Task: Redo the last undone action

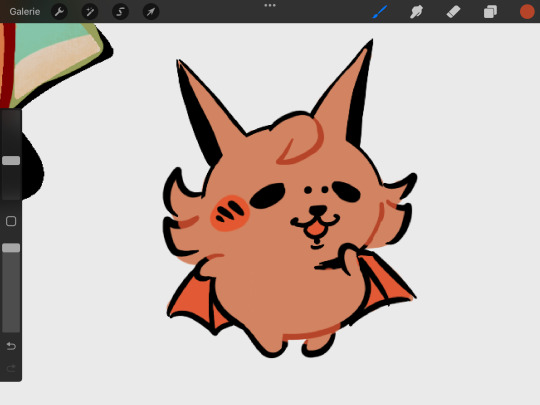Action: [11, 368]
